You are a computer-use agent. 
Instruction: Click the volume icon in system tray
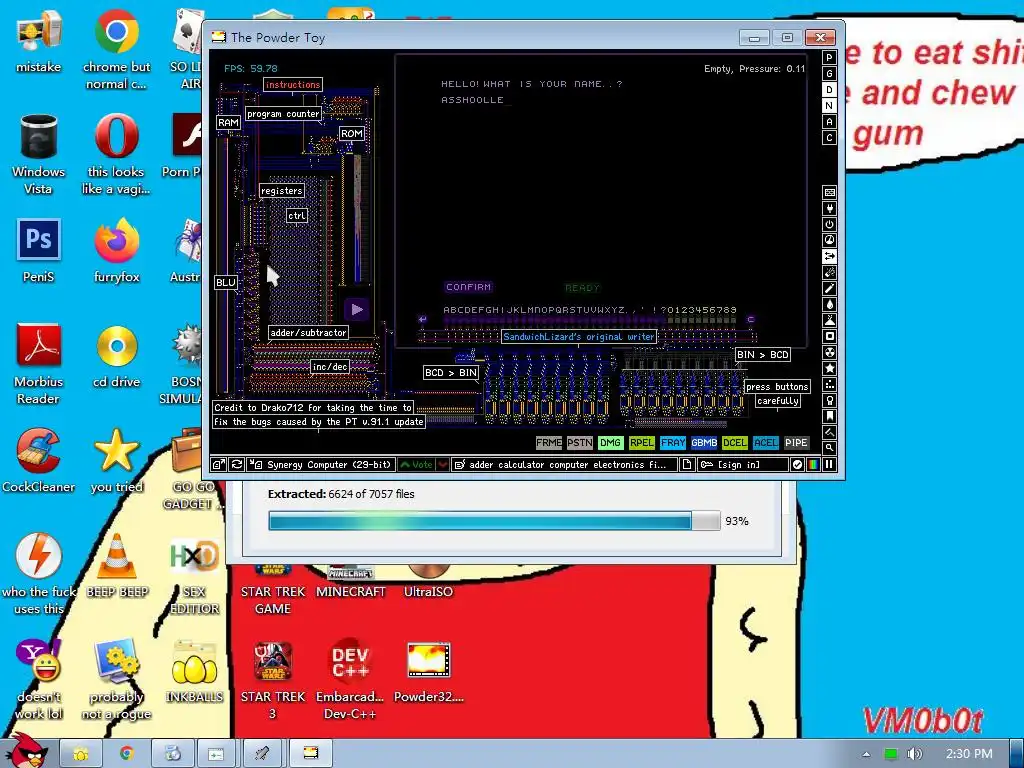[x=914, y=754]
